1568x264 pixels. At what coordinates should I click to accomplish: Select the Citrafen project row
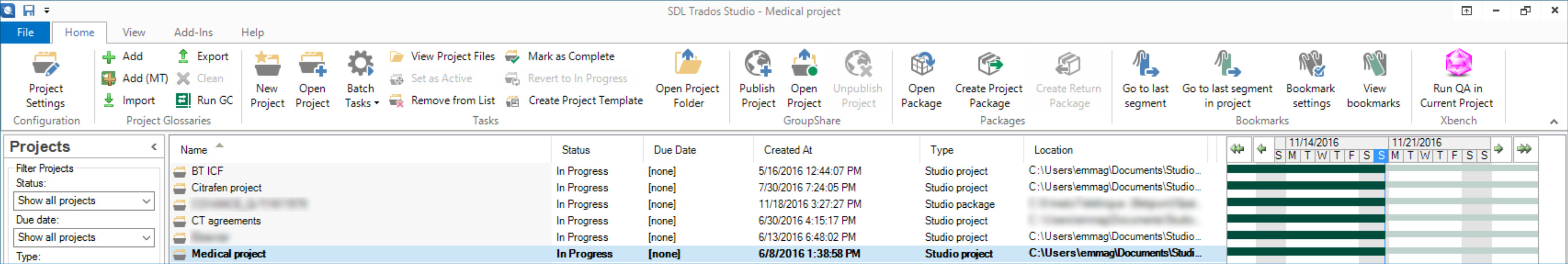point(226,188)
